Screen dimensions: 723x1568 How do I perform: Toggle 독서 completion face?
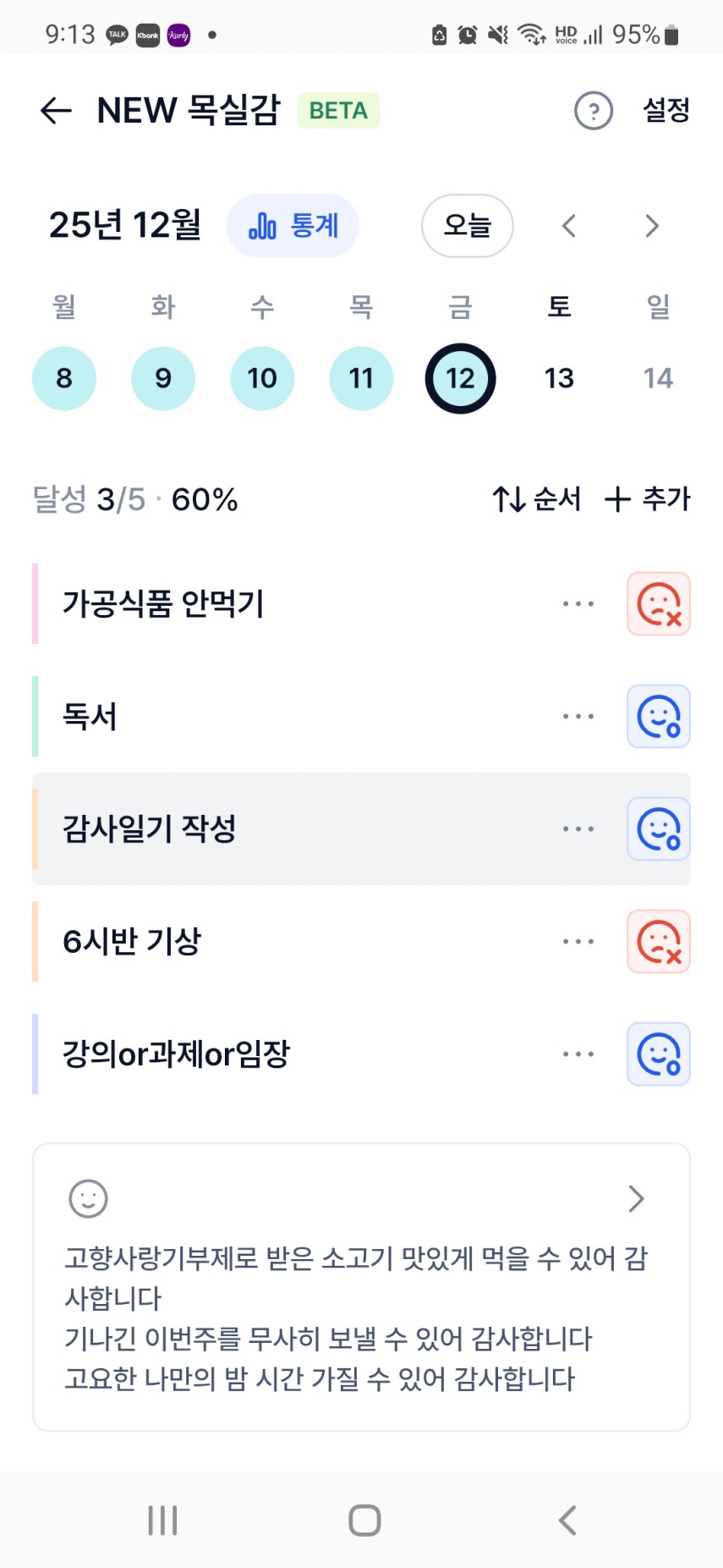(x=658, y=717)
